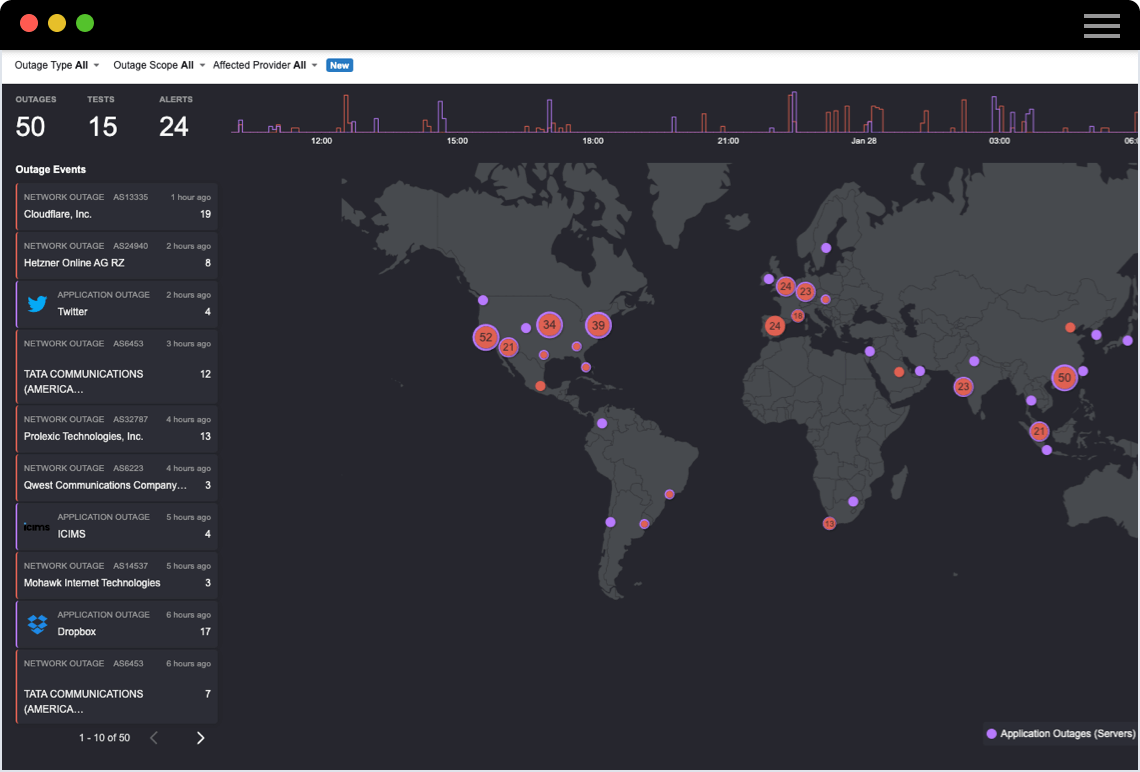Select the map cluster marked 52
Viewport: 1140px width, 772px height.
[x=486, y=337]
